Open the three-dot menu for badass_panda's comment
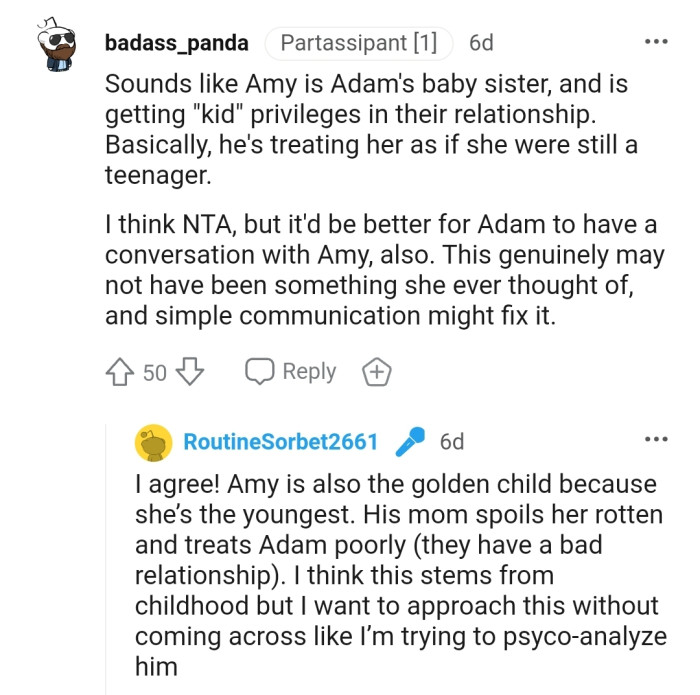 [655, 43]
